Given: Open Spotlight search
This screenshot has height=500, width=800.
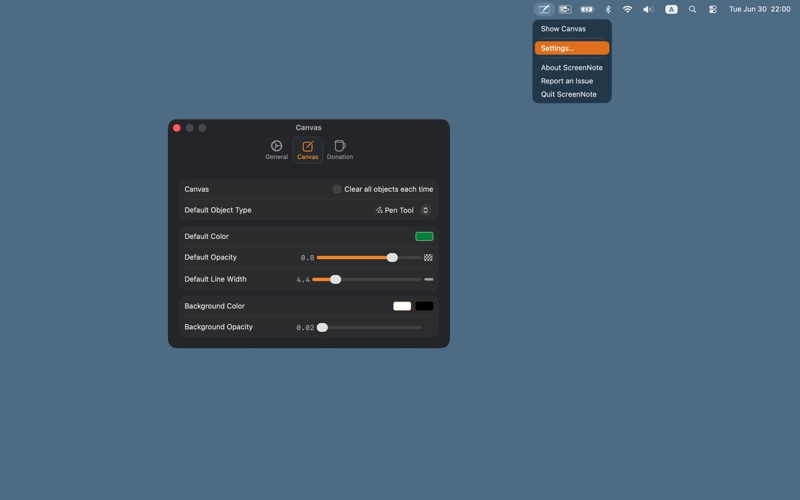Looking at the screenshot, I should [x=692, y=9].
